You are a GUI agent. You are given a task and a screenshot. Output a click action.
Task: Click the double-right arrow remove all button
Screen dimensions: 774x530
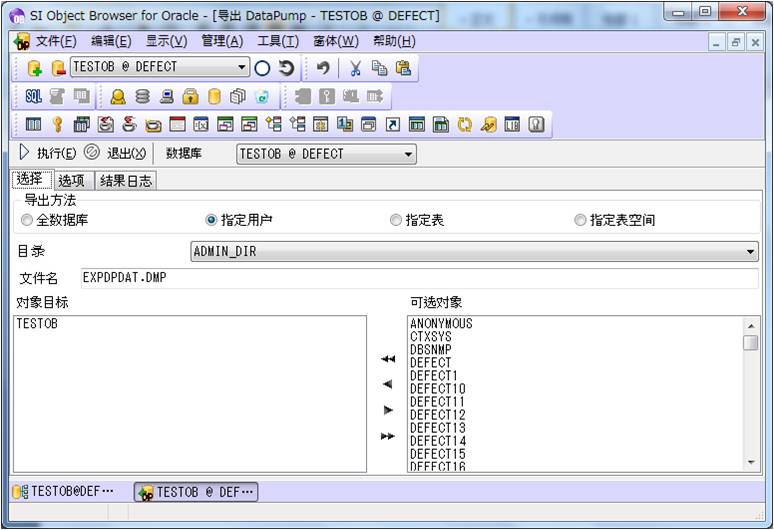point(388,436)
